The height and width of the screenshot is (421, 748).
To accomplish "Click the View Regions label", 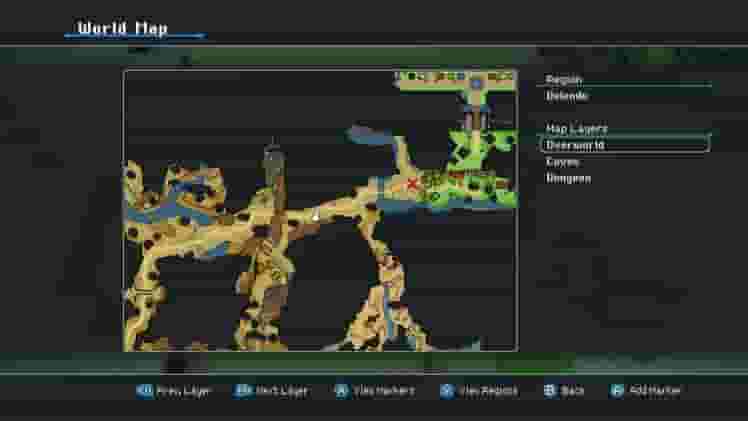I will 488,391.
